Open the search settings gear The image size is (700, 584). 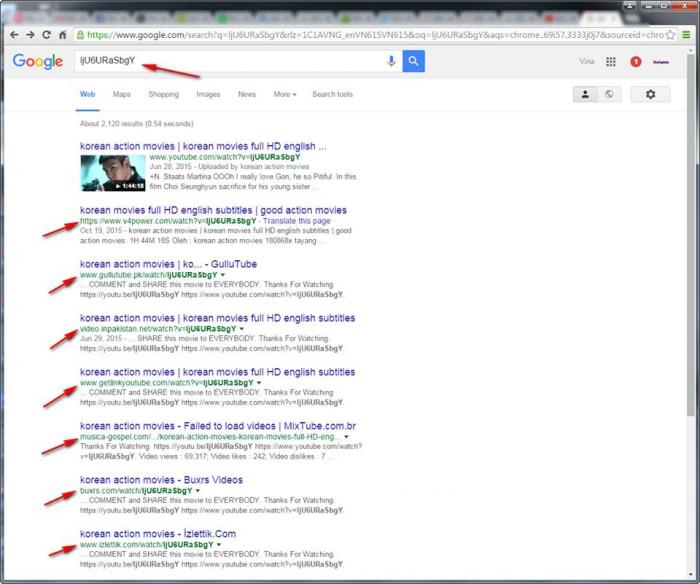pyautogui.click(x=650, y=94)
